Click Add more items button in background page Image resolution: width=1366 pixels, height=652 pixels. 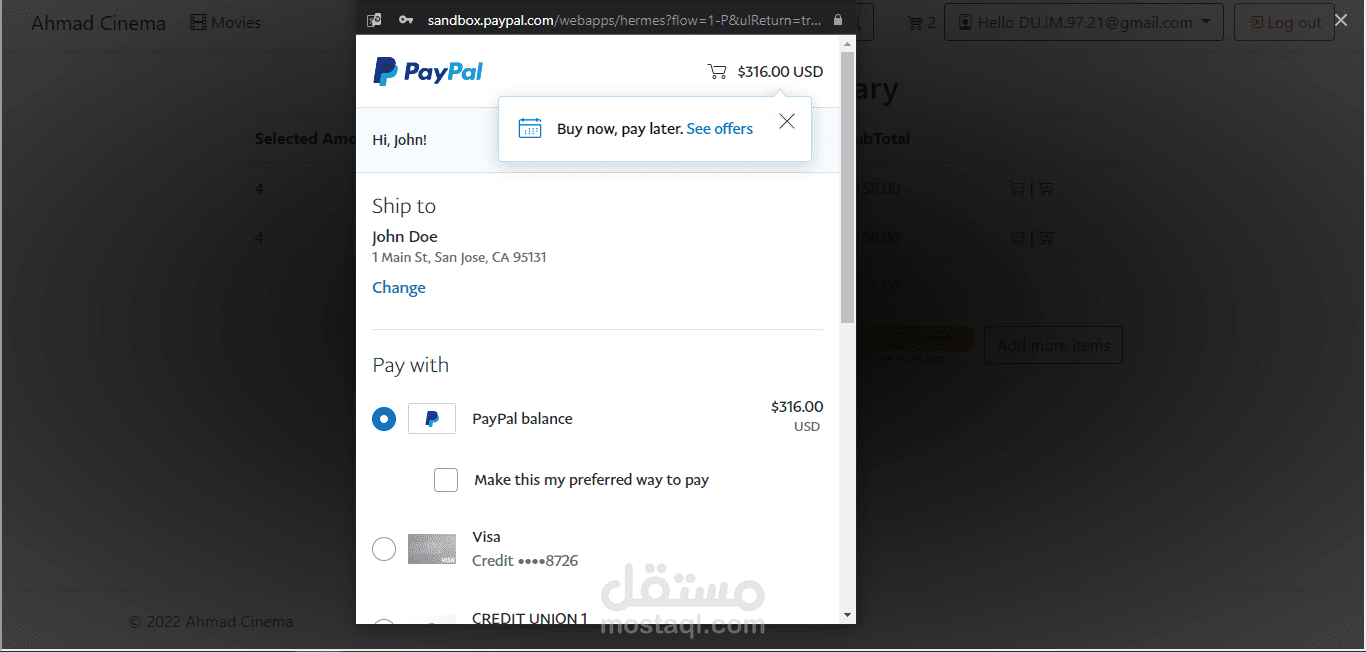click(1053, 345)
